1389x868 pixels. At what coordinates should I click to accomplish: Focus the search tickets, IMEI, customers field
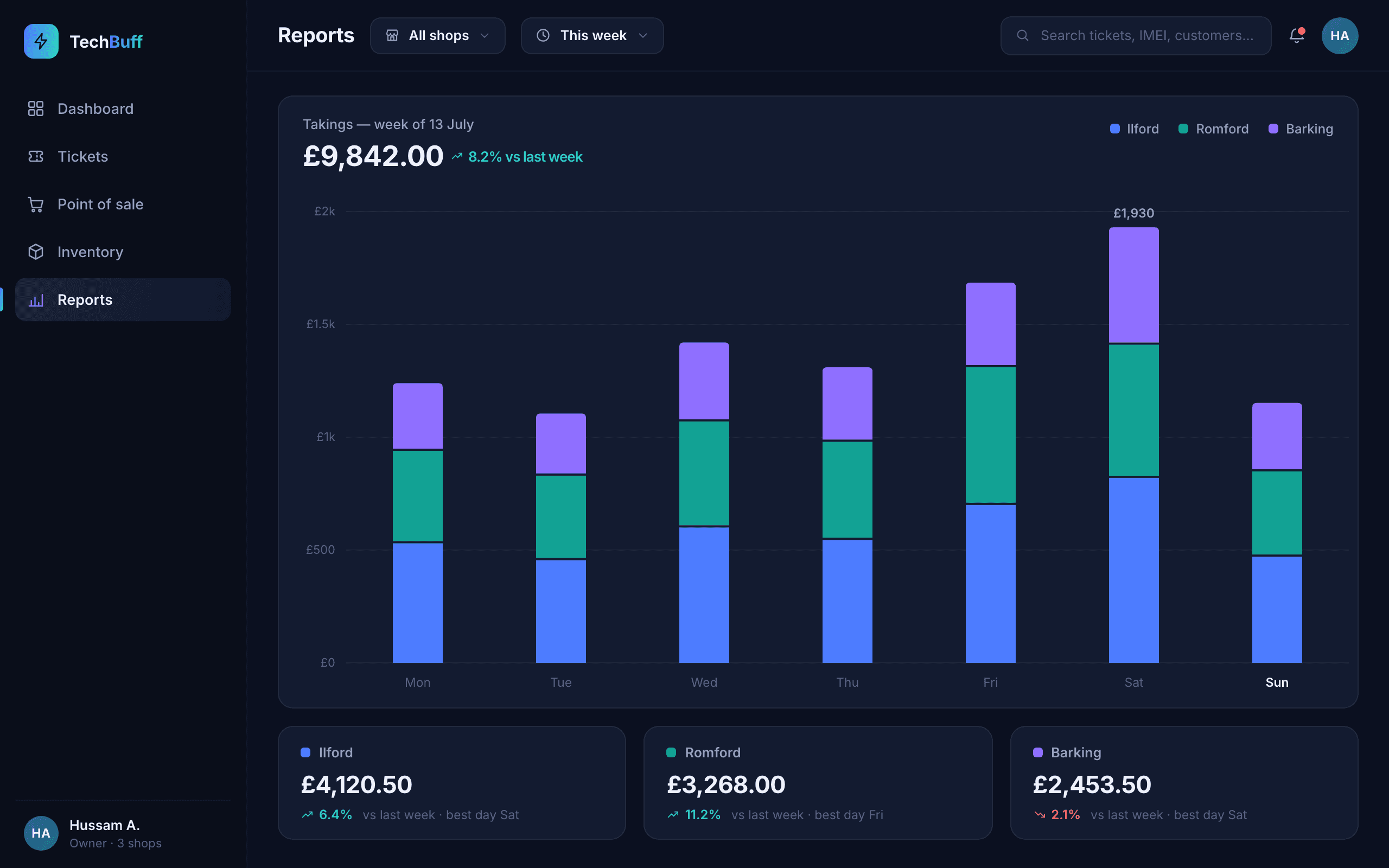coord(1135,36)
